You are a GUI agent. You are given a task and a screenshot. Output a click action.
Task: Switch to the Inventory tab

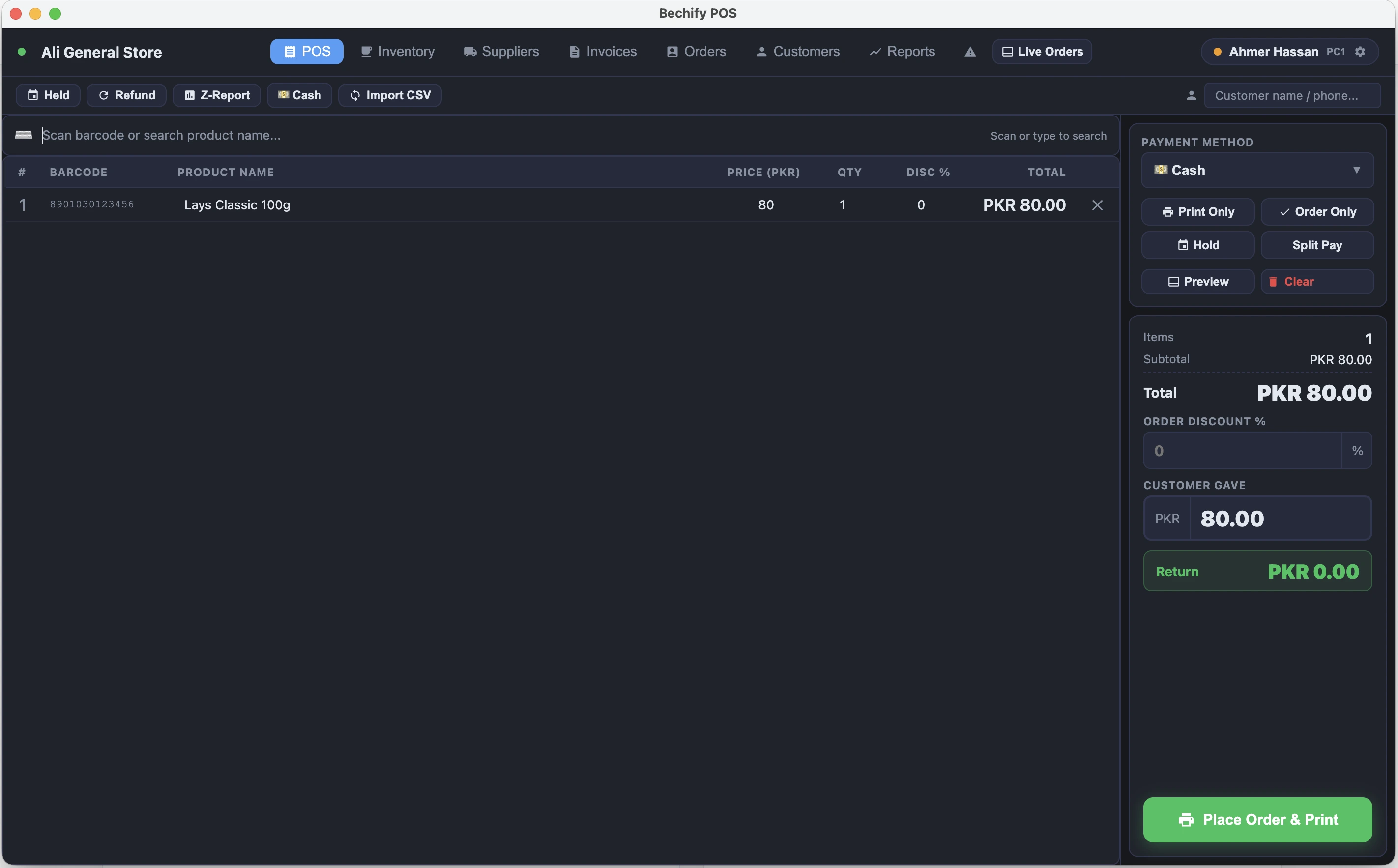(x=397, y=52)
